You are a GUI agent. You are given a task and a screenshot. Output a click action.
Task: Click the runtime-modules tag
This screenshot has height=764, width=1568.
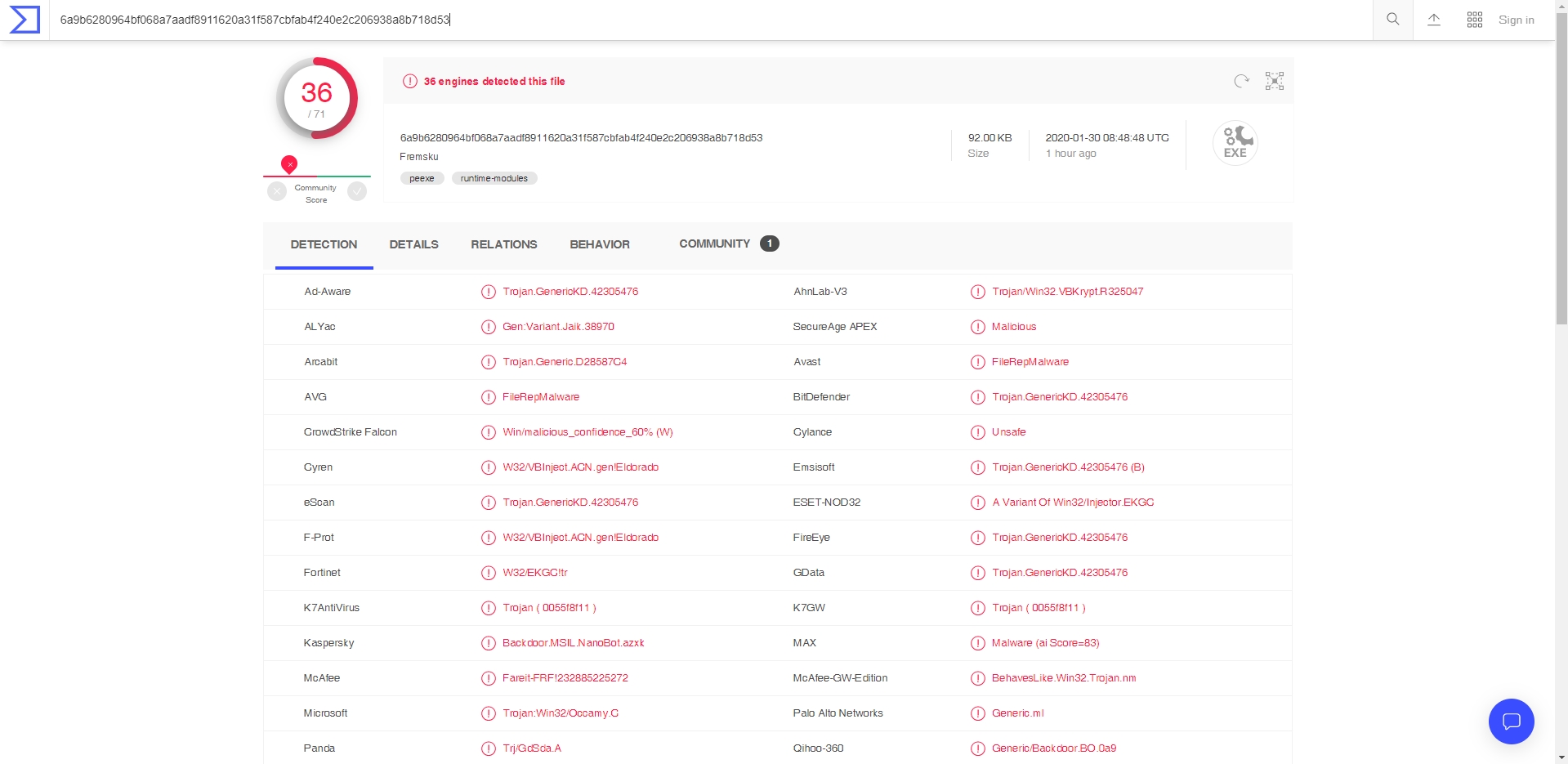494,178
